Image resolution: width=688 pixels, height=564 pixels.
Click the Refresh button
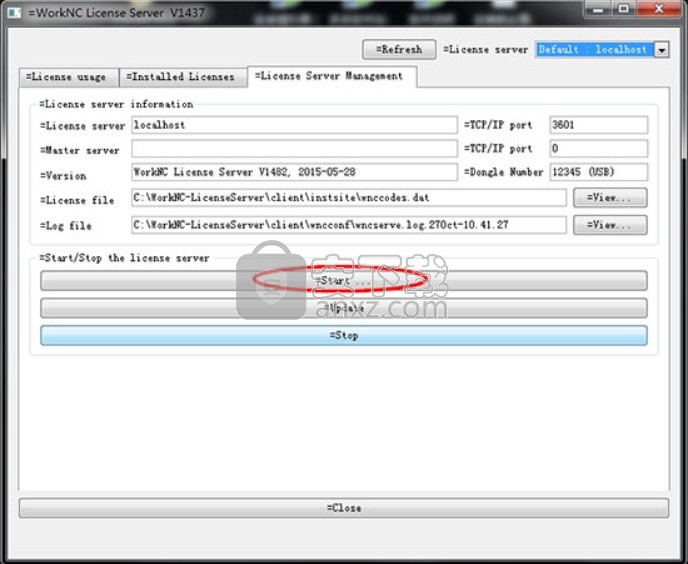(x=399, y=49)
